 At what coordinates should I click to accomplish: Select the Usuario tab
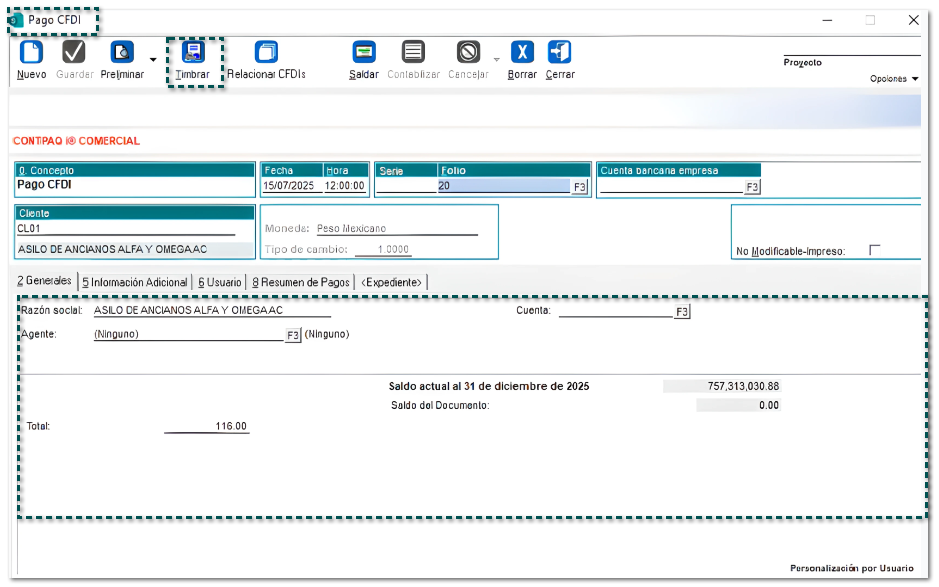219,283
